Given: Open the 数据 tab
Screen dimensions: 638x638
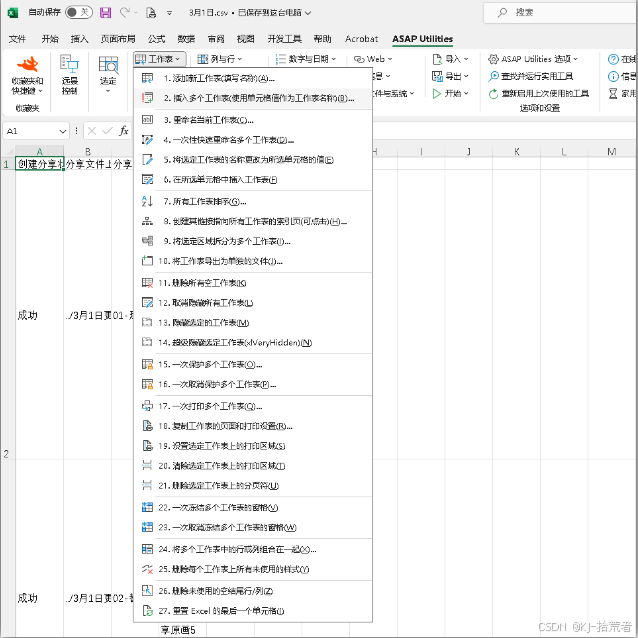Looking at the screenshot, I should point(186,39).
